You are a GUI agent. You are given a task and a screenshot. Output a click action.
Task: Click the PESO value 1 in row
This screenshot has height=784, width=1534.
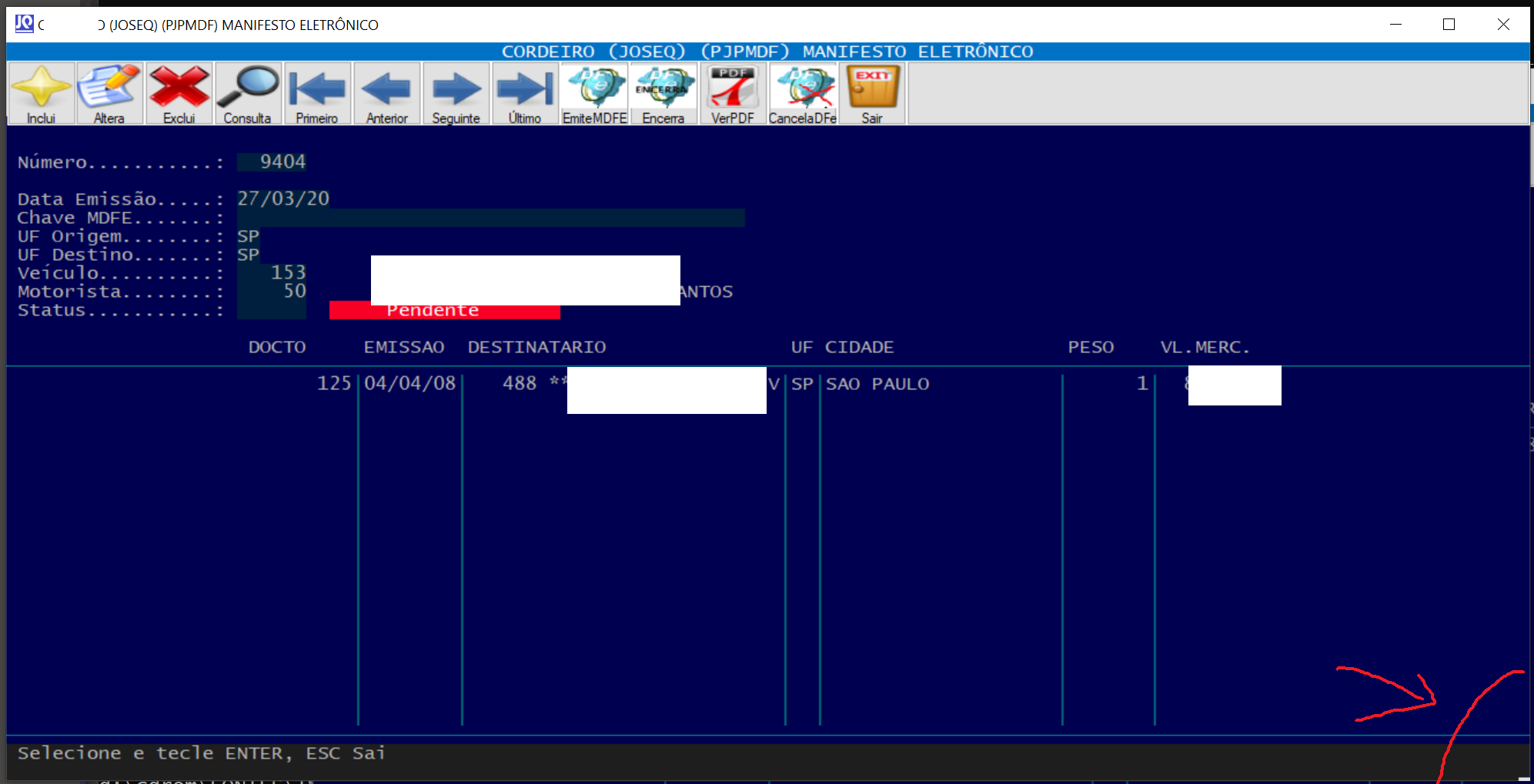[x=1142, y=383]
